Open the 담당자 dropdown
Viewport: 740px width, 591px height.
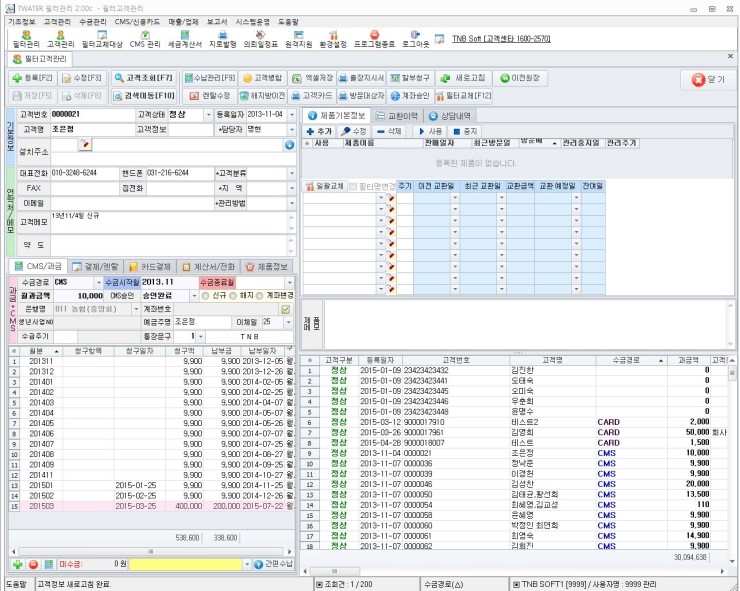coord(292,129)
